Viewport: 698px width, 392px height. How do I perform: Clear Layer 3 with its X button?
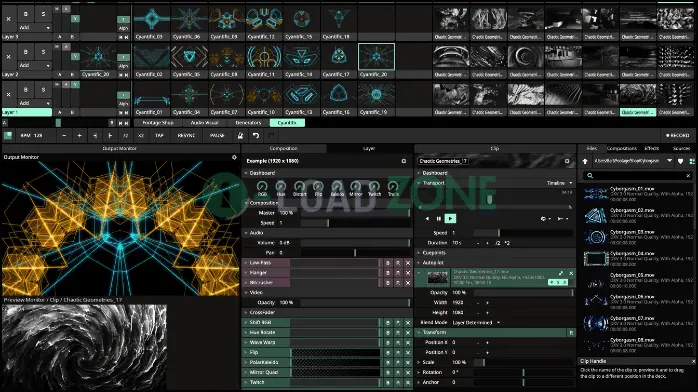coord(8,19)
